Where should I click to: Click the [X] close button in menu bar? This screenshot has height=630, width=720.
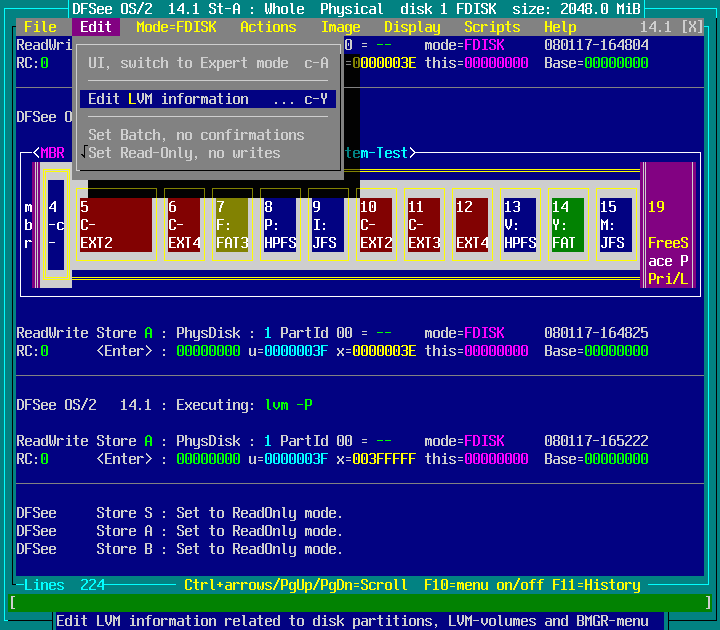(x=692, y=27)
